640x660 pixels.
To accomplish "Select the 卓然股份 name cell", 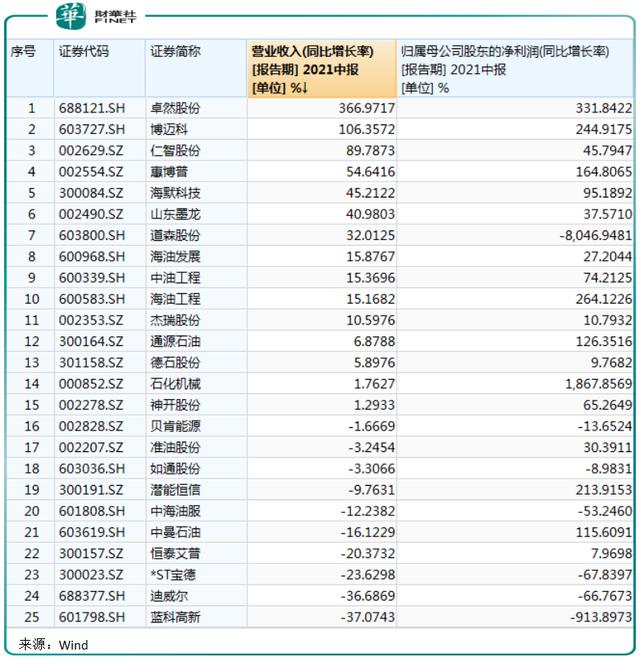I will [x=175, y=109].
